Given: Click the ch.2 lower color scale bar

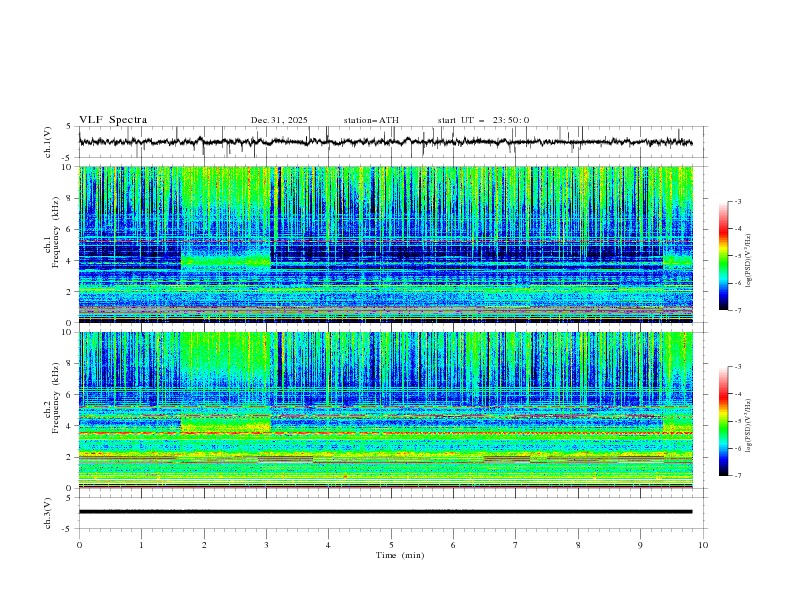Looking at the screenshot, I should point(723,421).
